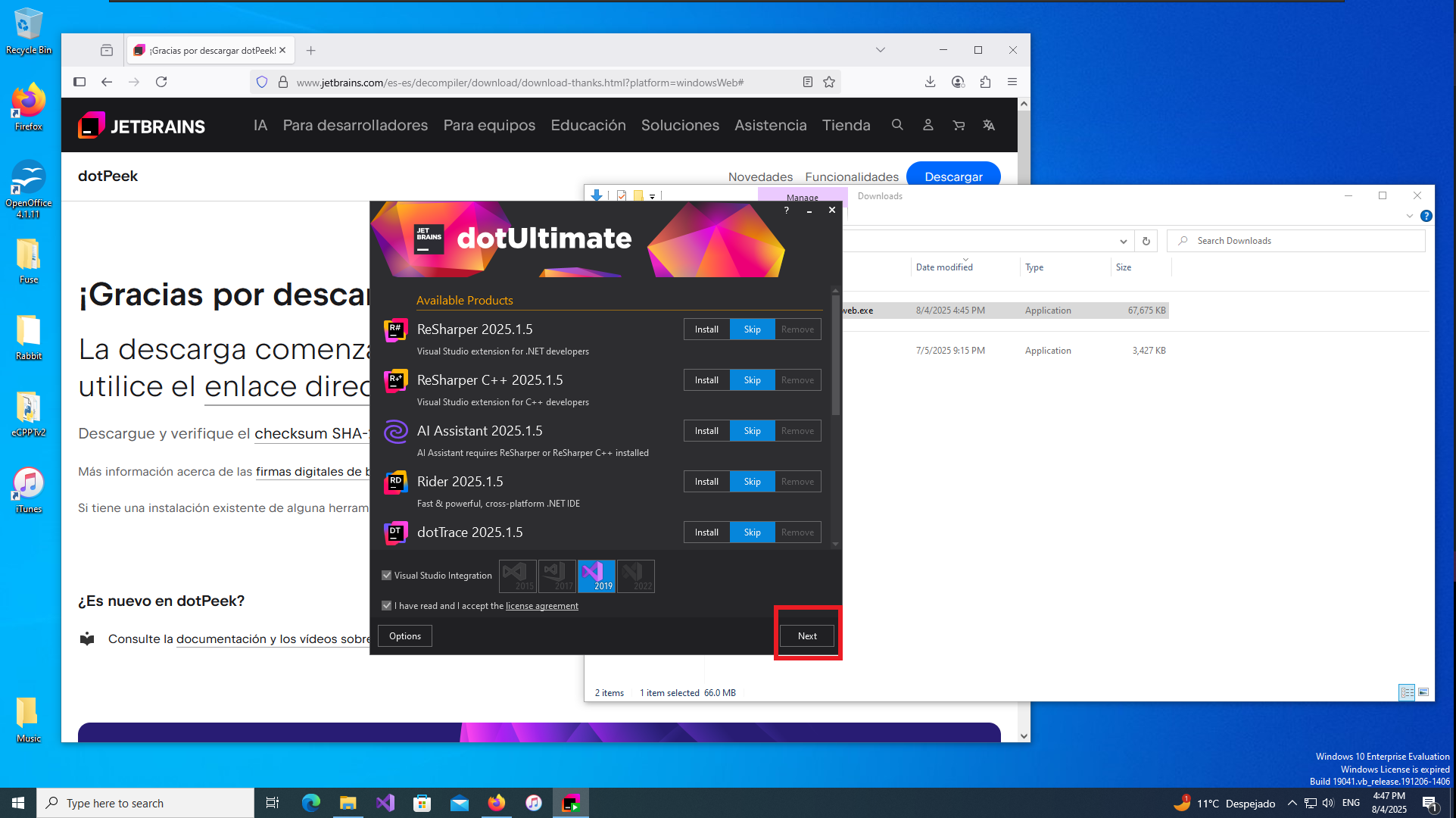Viewport: 1456px width, 818px height.
Task: Click Install for ReSharper 2025.1.5
Action: tap(706, 329)
